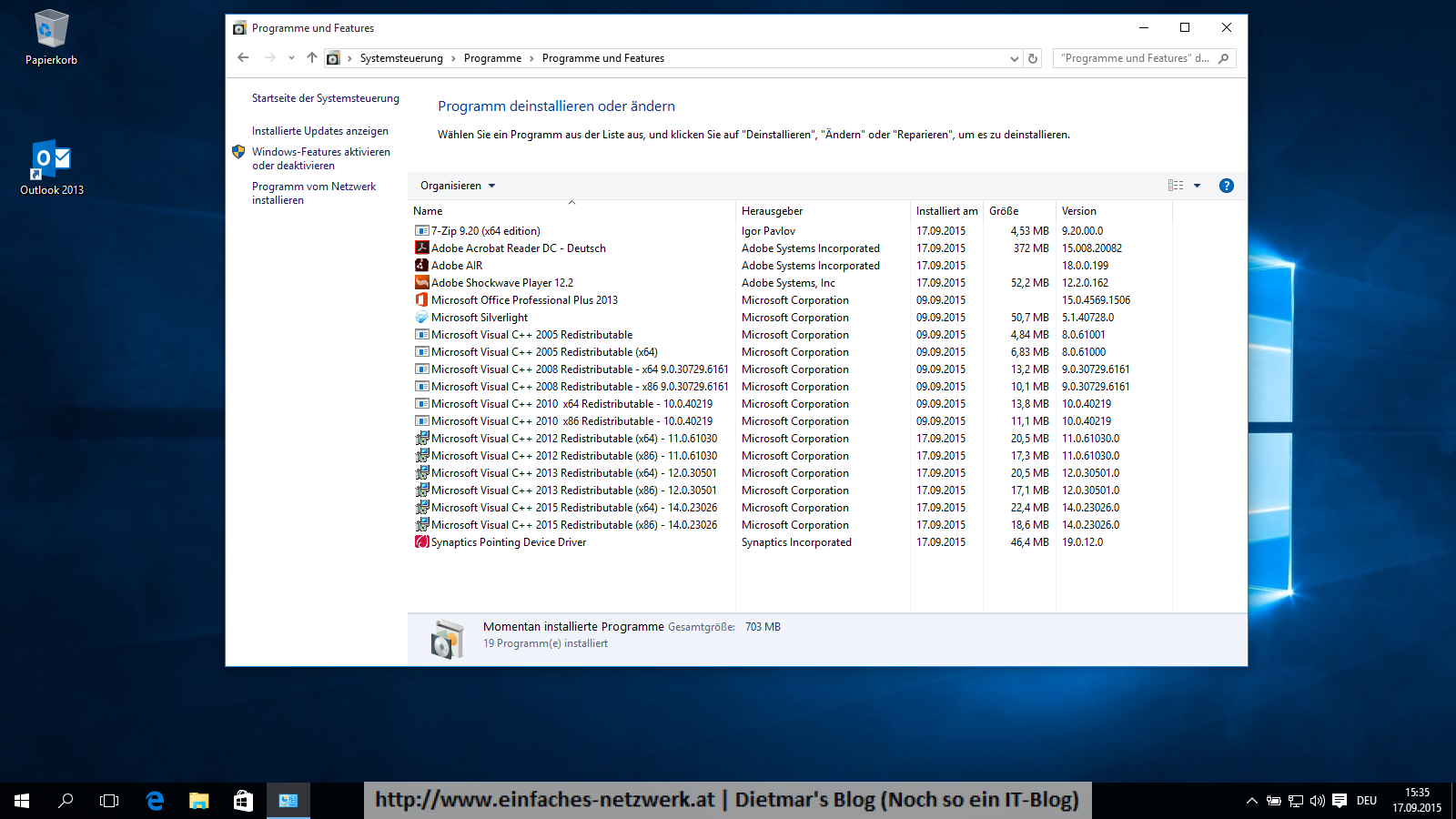The image size is (1456, 819).
Task: Select Visual C++ 2013 Redistributable (x86) row
Action: tap(790, 490)
